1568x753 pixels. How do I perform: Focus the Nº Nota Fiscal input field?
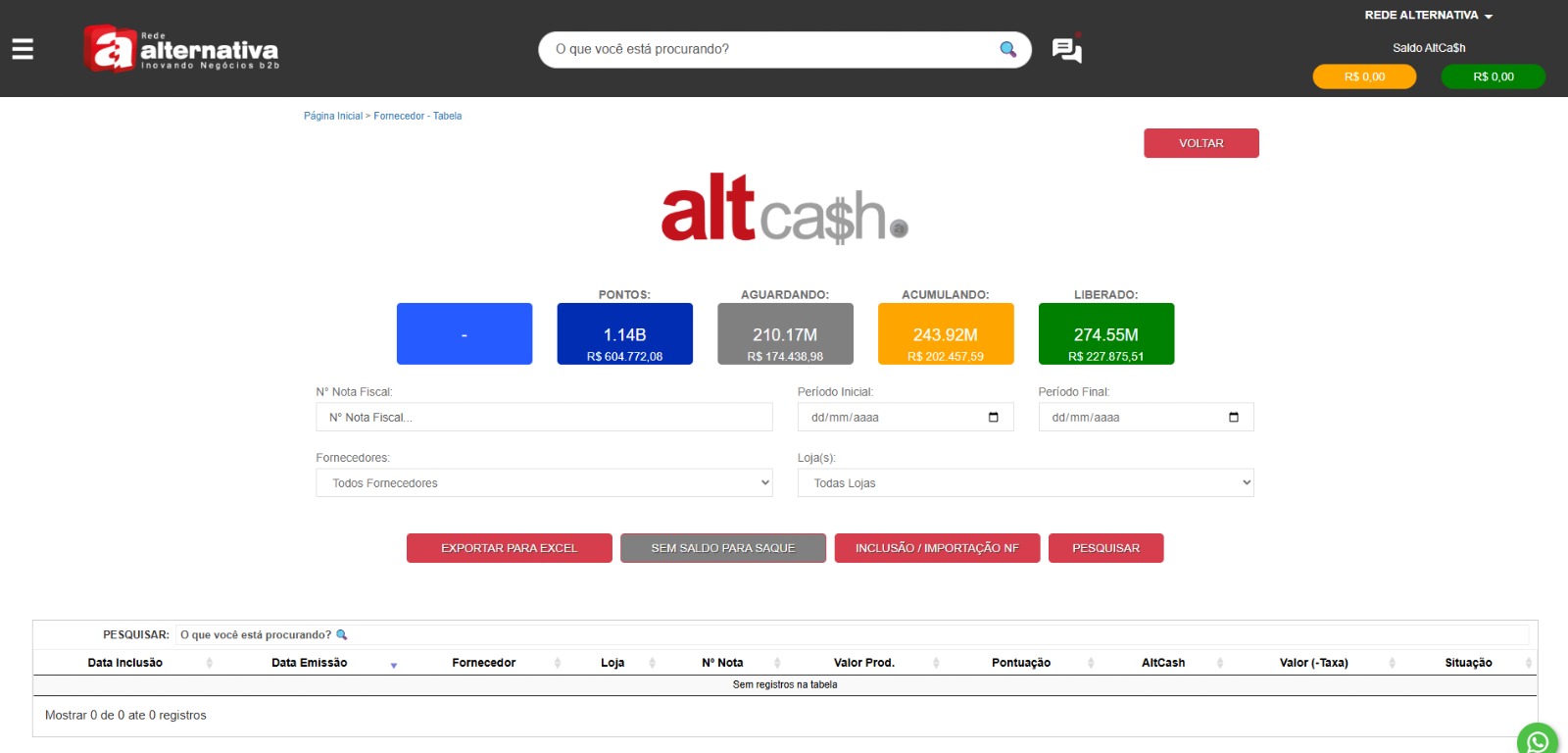pos(544,418)
